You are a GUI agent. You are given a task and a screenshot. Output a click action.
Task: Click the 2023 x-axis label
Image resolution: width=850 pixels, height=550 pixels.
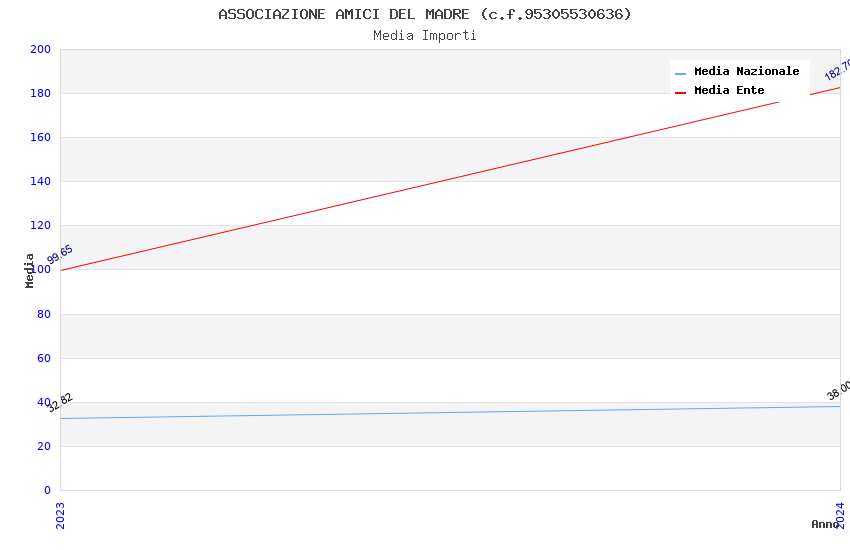coord(60,515)
